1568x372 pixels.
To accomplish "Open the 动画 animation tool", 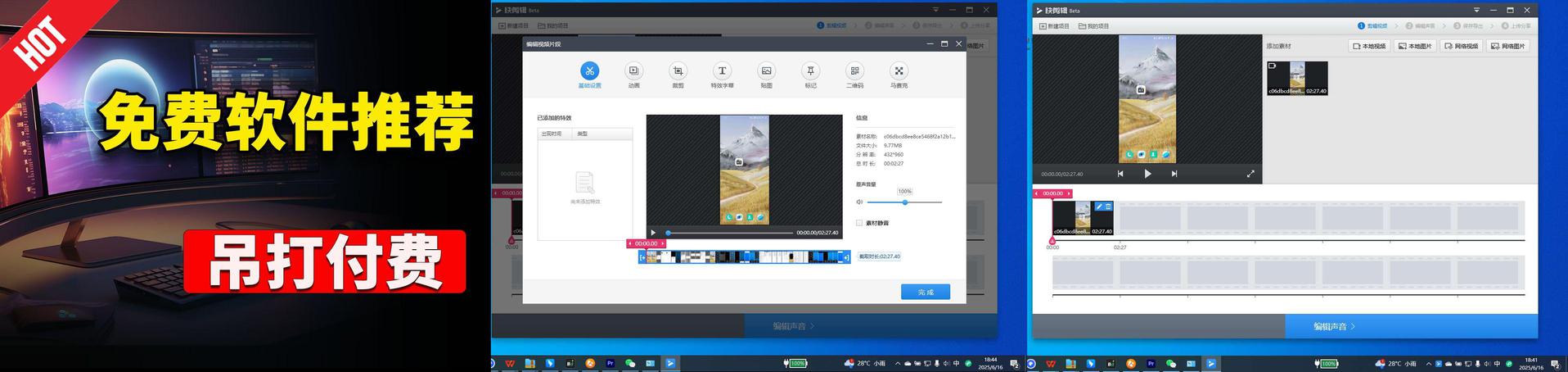I will (x=633, y=71).
